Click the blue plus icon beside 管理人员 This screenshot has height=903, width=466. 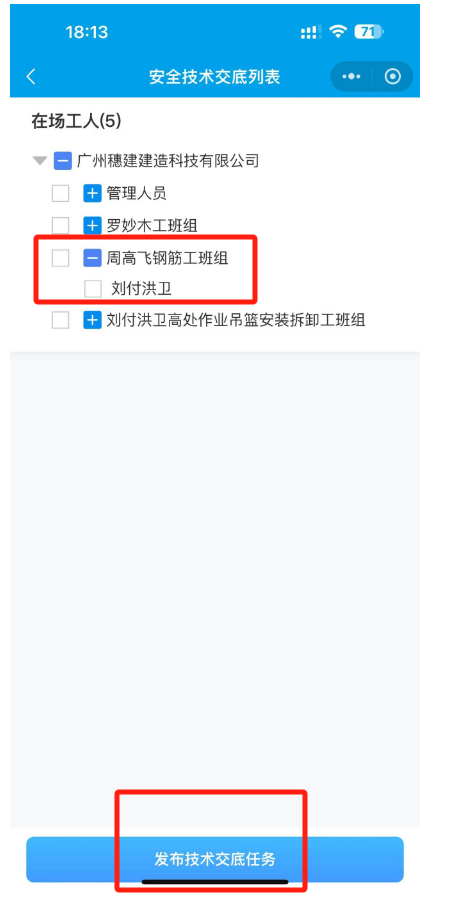click(92, 194)
